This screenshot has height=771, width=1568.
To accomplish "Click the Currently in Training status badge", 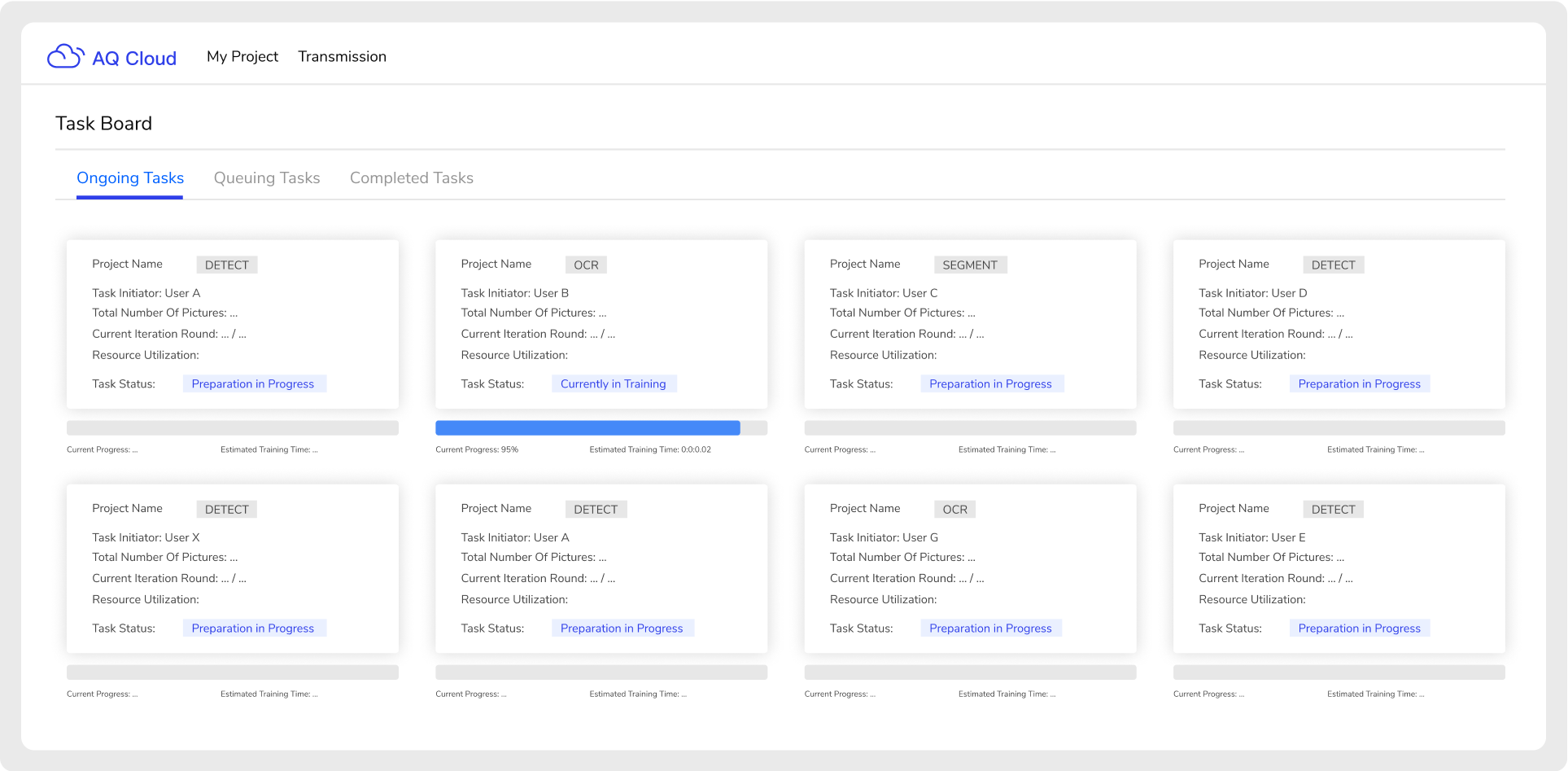I will [x=614, y=384].
